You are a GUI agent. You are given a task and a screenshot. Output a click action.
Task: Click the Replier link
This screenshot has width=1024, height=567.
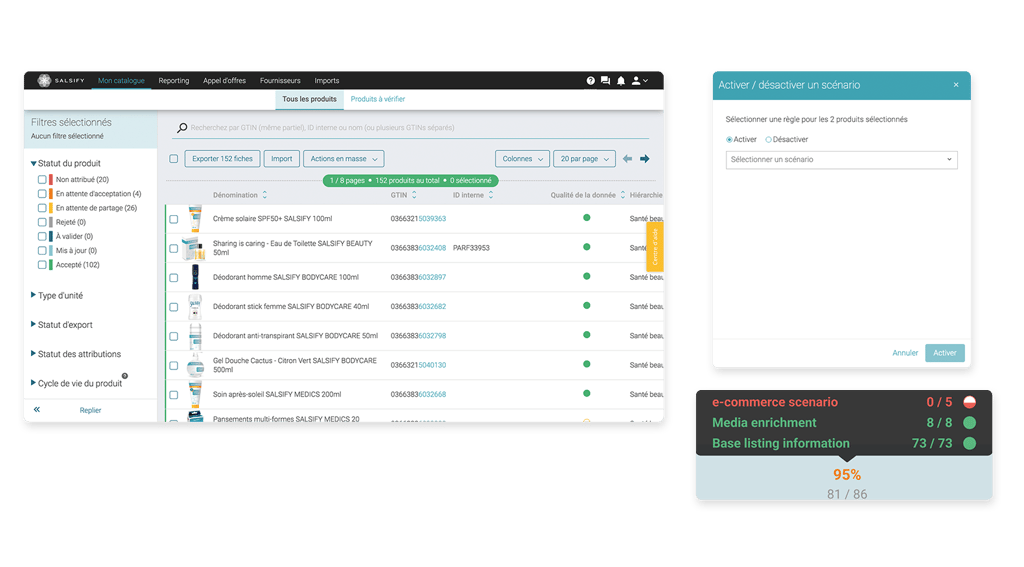[90, 410]
